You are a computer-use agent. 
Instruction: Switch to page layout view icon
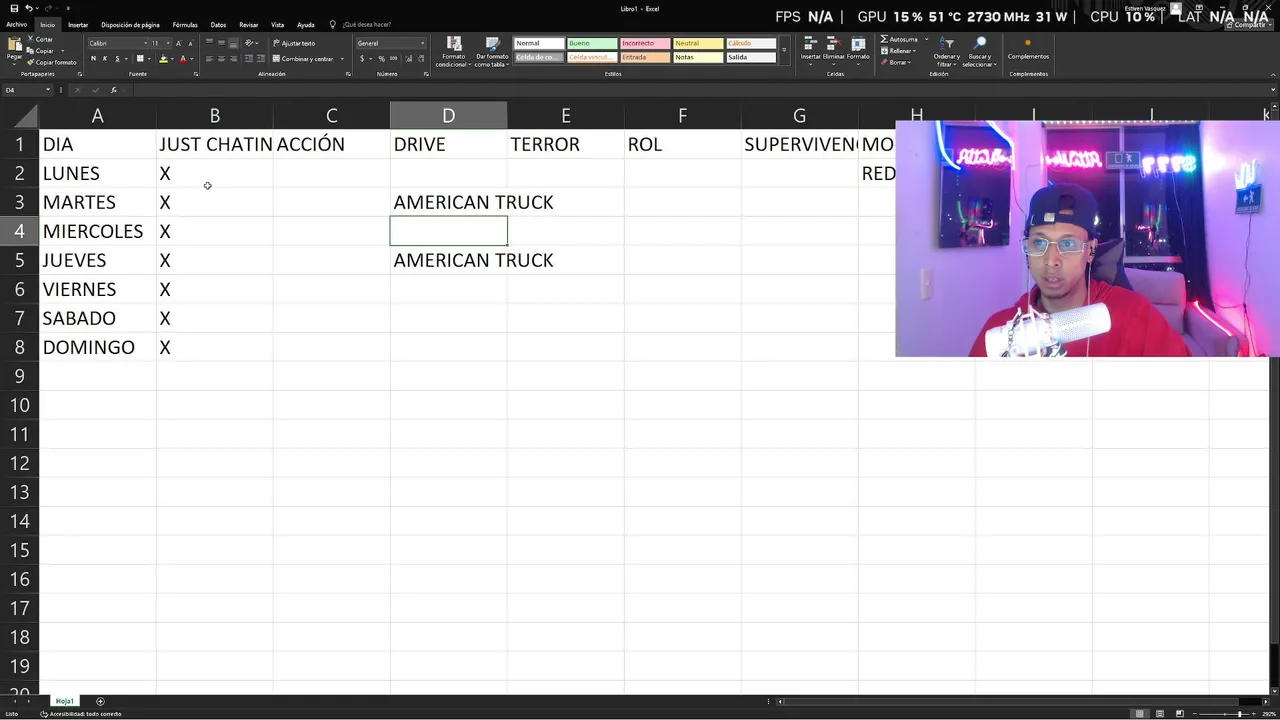pos(1160,713)
